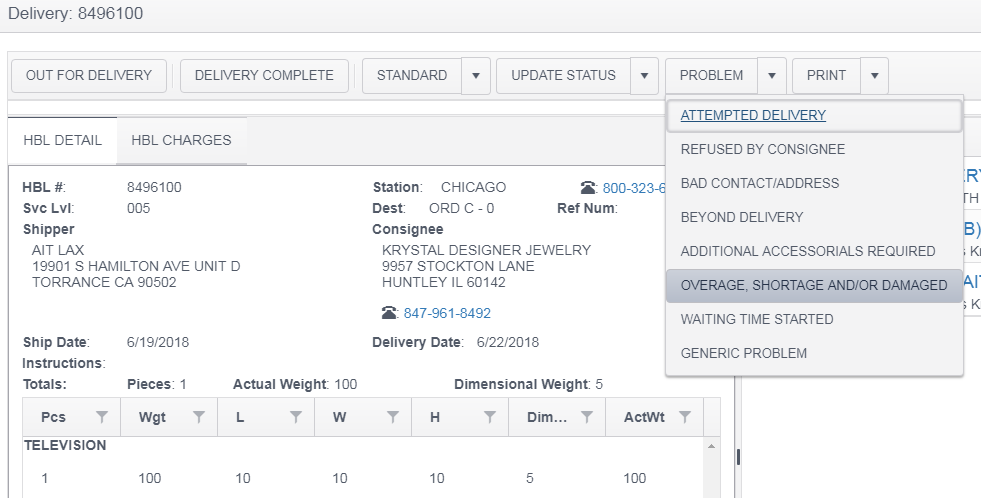Expand the PRINT dropdown arrow
The width and height of the screenshot is (981, 498).
[874, 76]
